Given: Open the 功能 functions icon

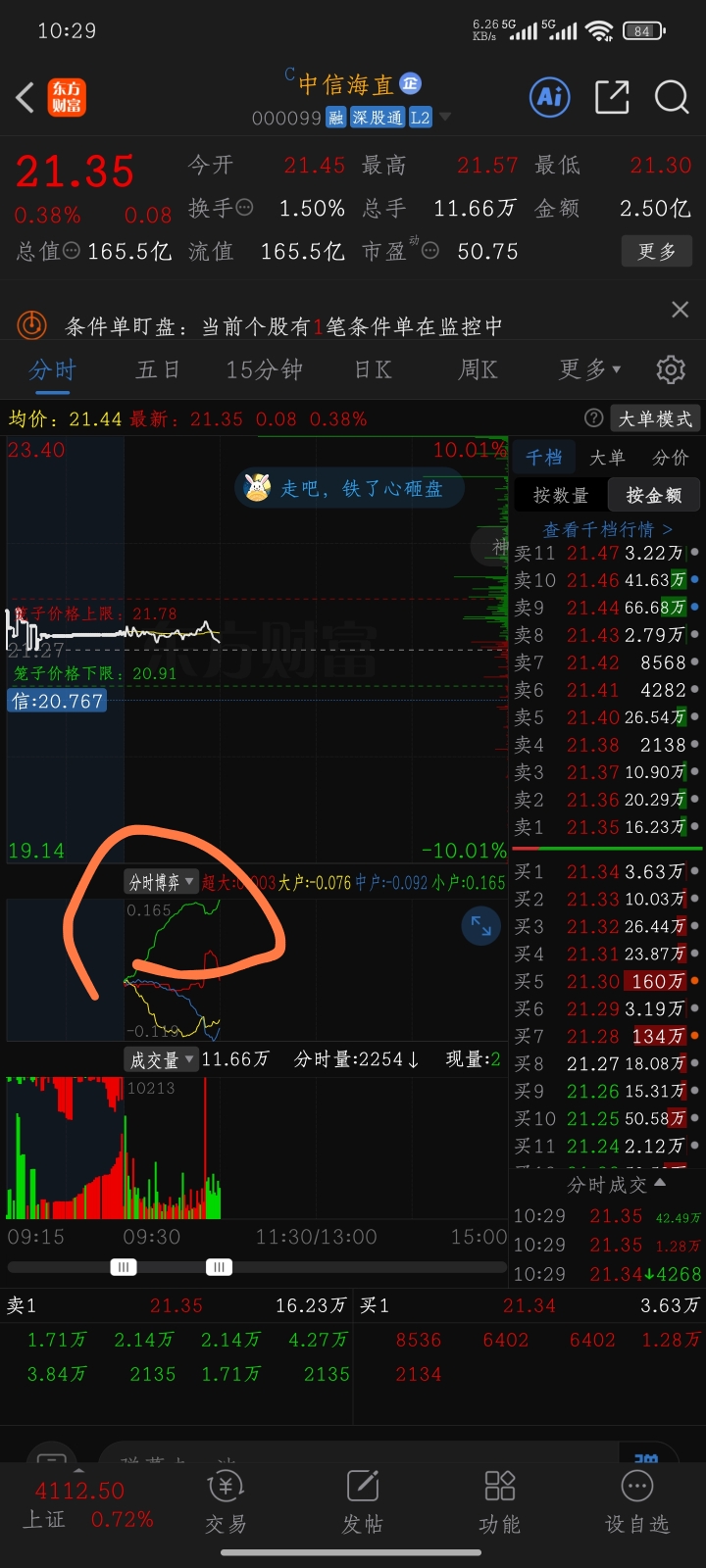Looking at the screenshot, I should click(500, 1502).
